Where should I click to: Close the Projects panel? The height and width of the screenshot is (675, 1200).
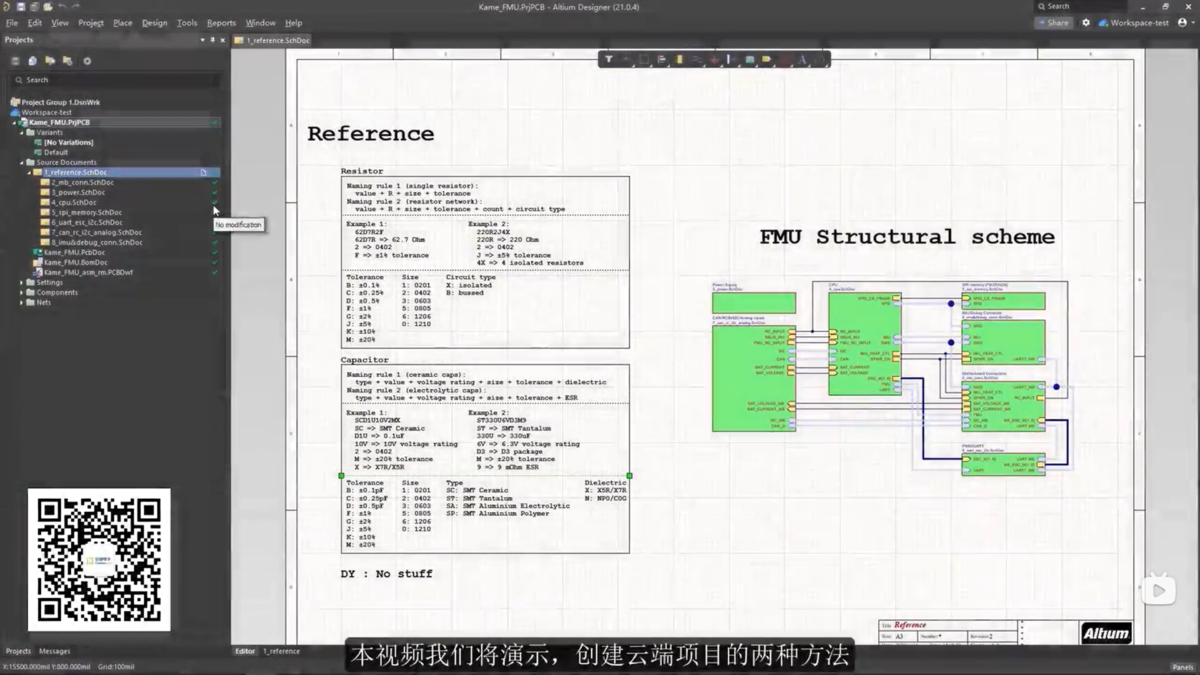coord(223,40)
